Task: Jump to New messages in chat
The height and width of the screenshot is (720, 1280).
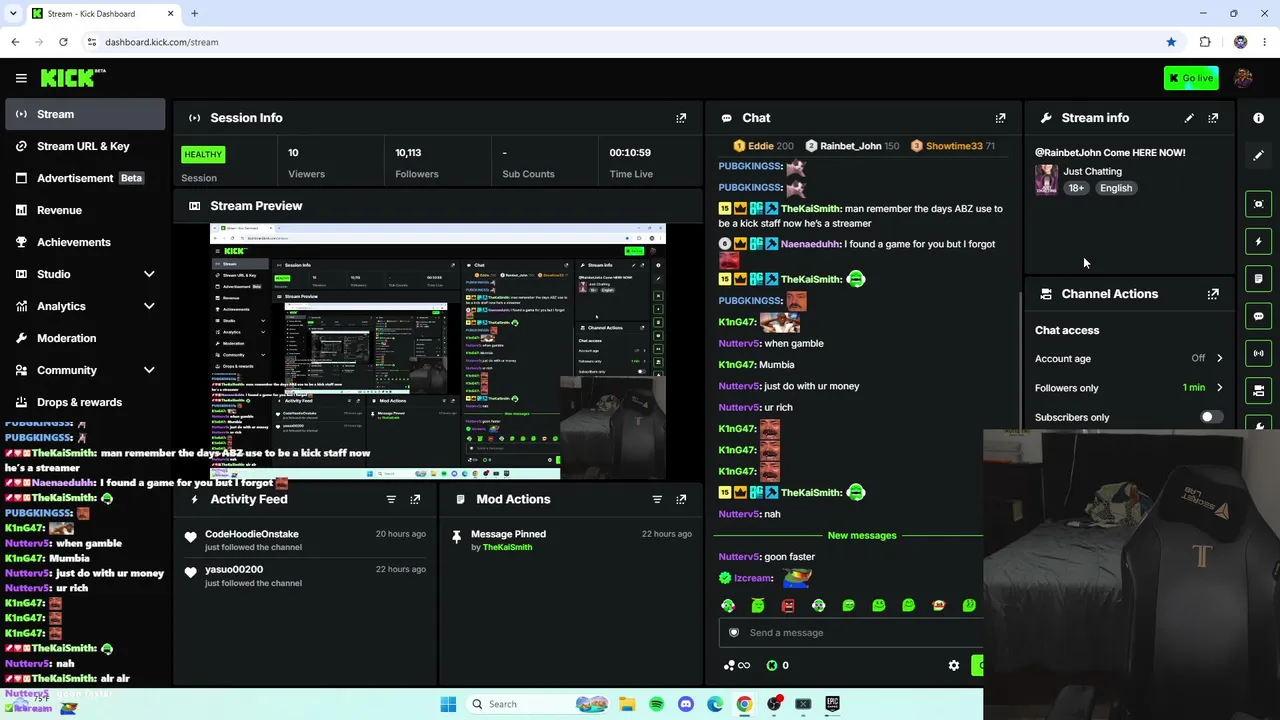Action: coord(862,535)
